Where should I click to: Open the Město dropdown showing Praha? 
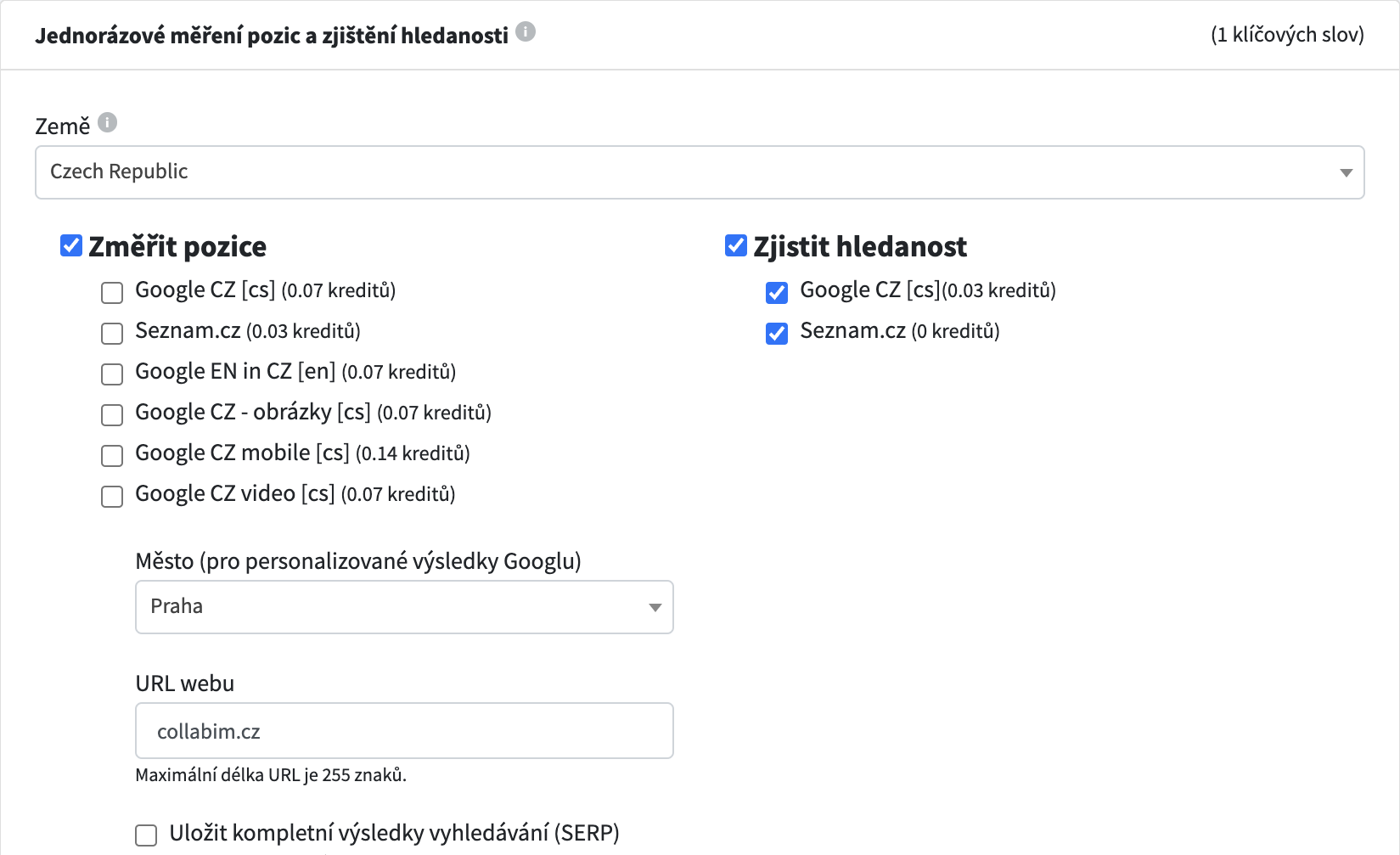(404, 607)
